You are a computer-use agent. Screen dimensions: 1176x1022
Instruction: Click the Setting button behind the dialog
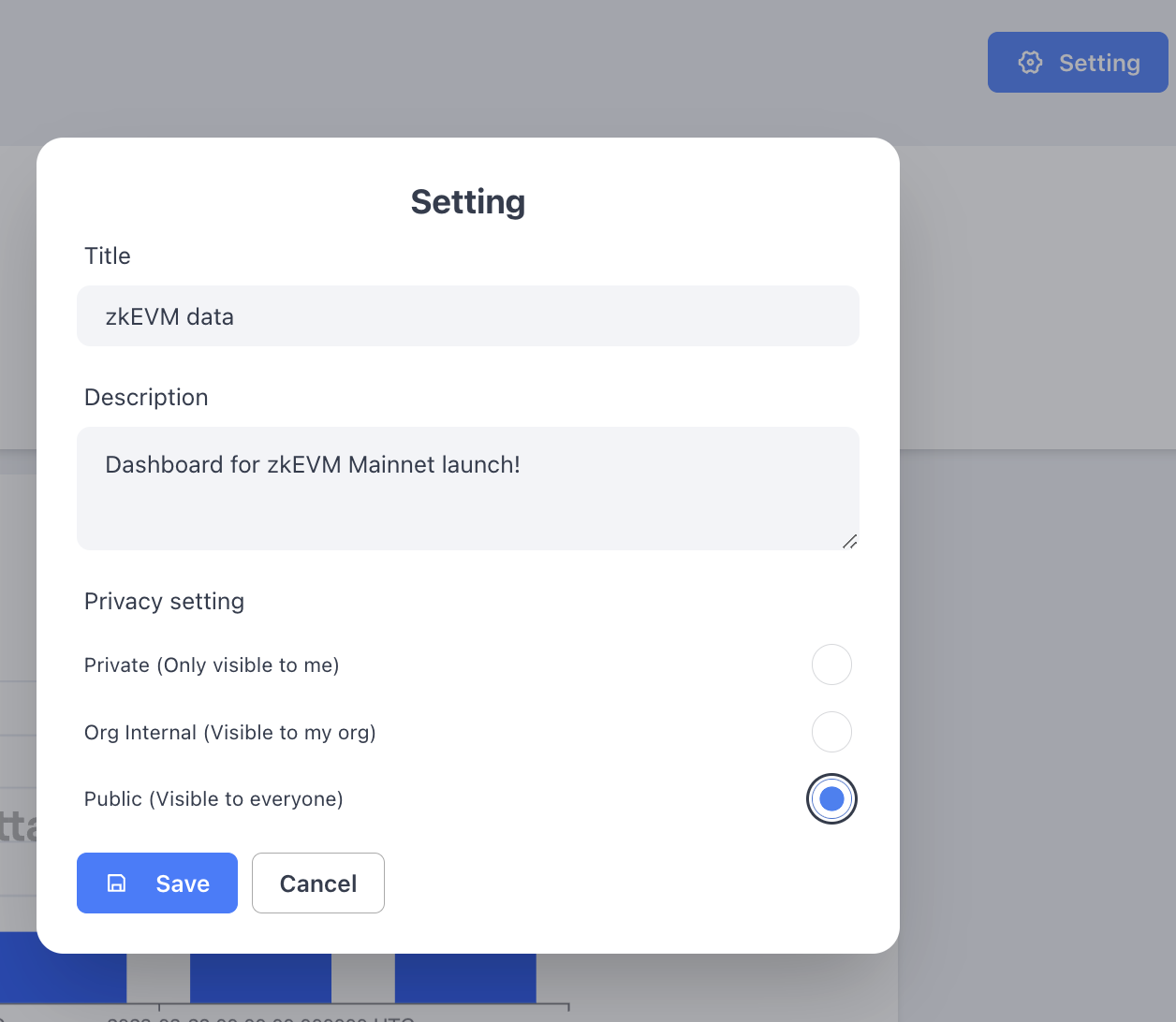1078,63
